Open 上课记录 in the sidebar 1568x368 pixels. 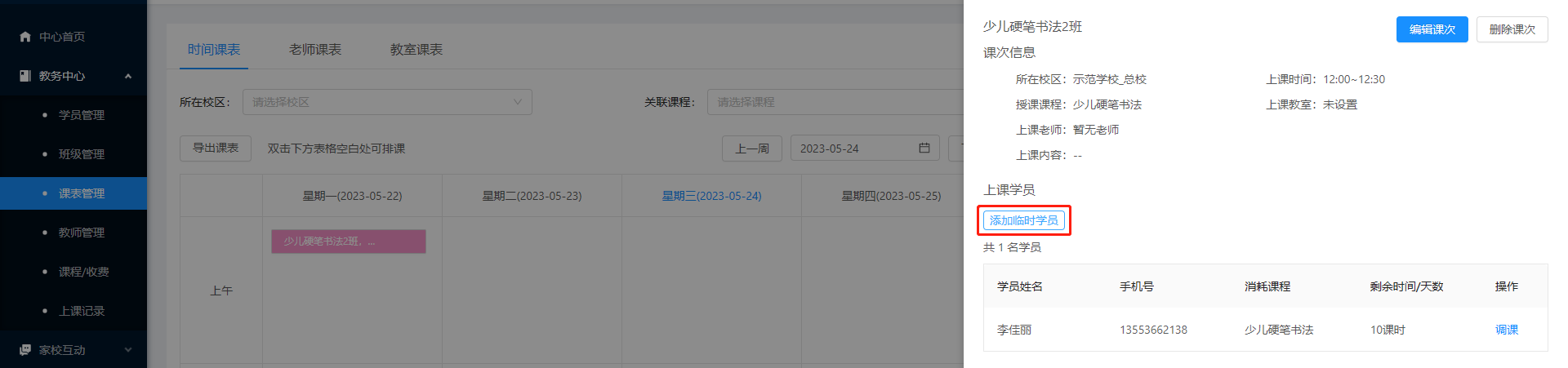point(82,311)
